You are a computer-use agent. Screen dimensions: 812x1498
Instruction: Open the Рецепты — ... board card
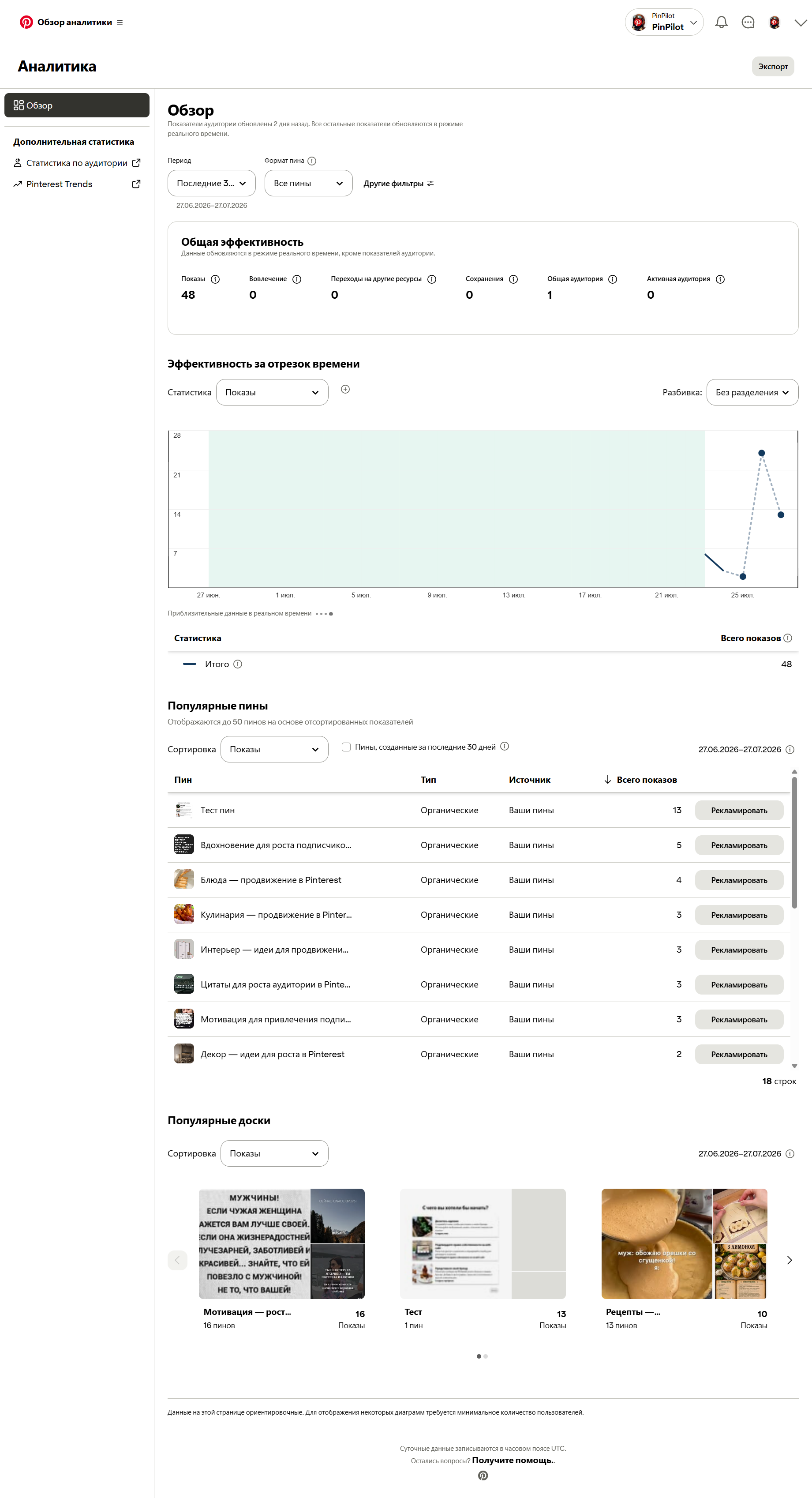[684, 1259]
